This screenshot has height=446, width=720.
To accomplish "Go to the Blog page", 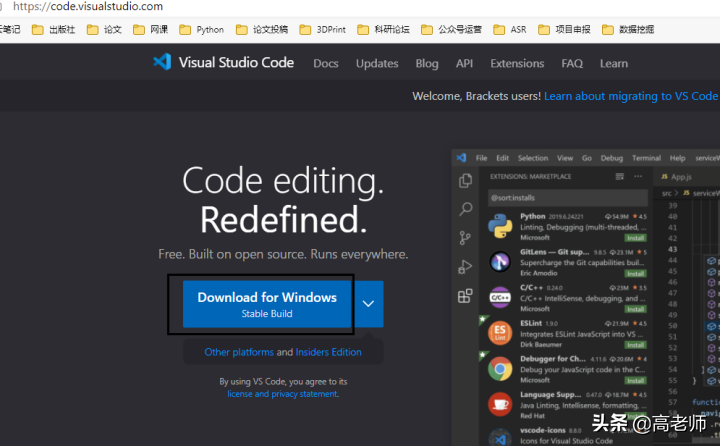I will point(427,63).
